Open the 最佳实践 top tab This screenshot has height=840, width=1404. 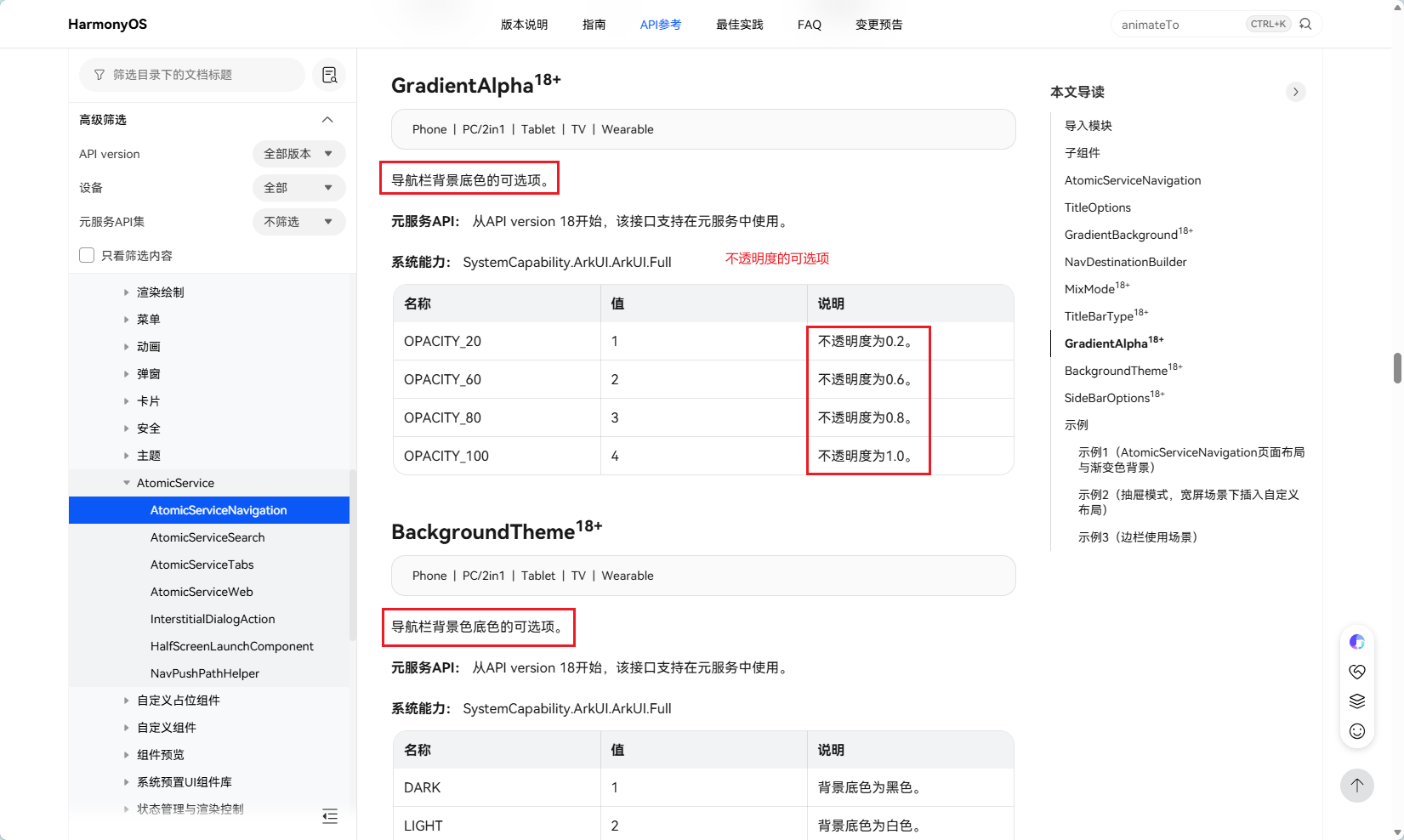click(x=739, y=25)
